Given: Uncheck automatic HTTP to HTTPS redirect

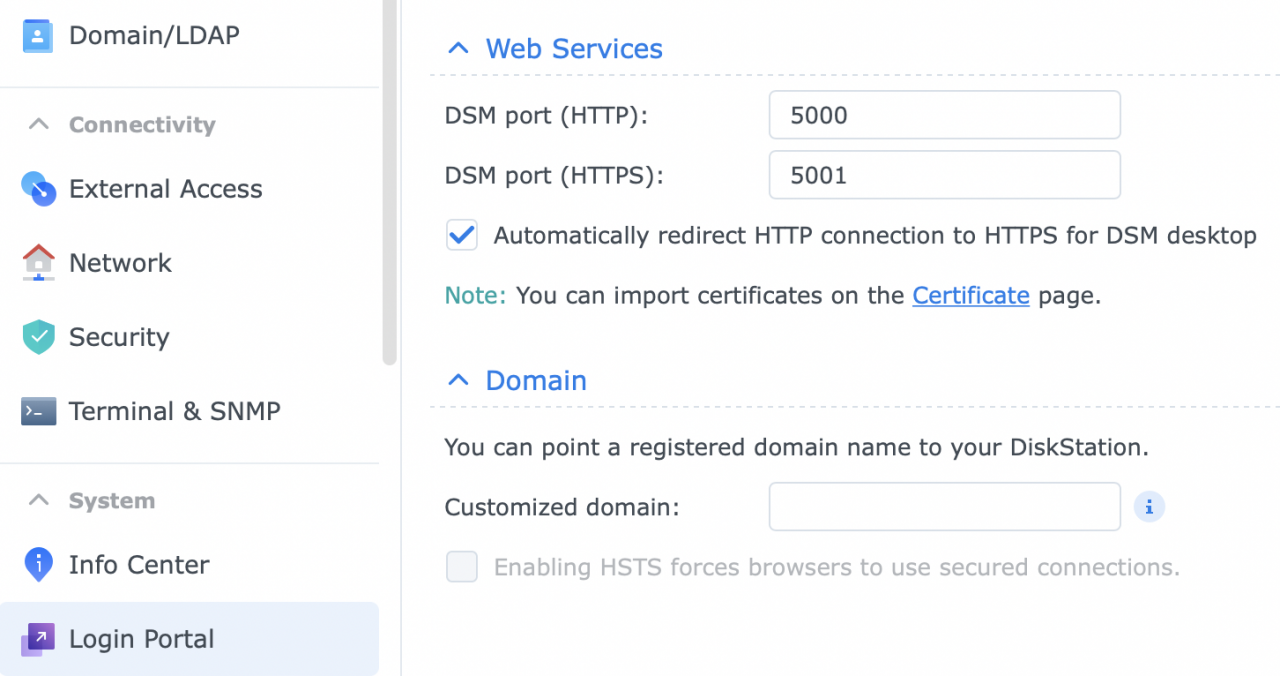Looking at the screenshot, I should coord(462,236).
